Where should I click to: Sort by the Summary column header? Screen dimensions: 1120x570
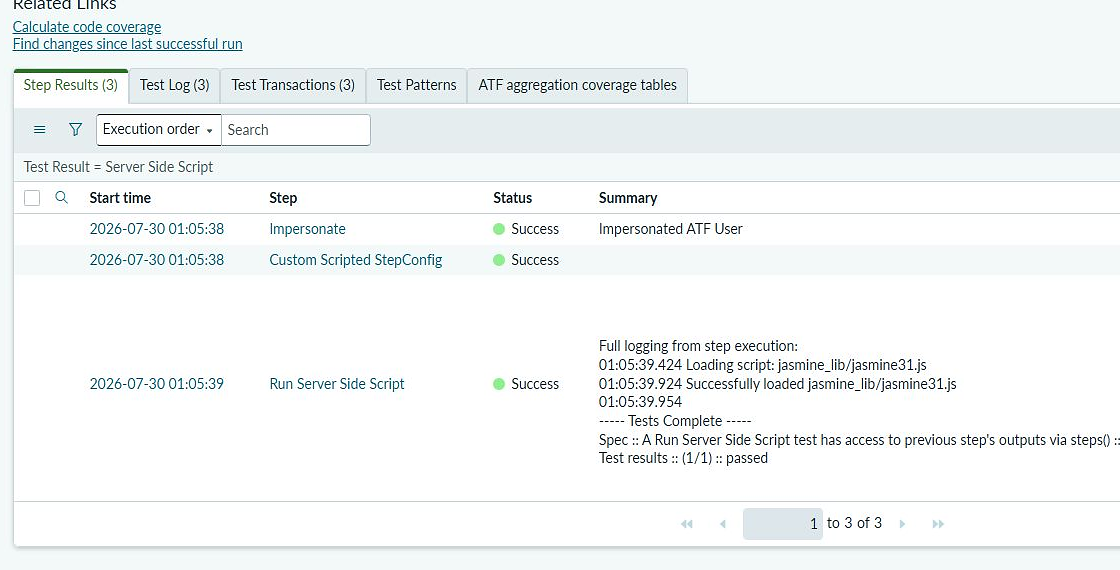tap(628, 198)
